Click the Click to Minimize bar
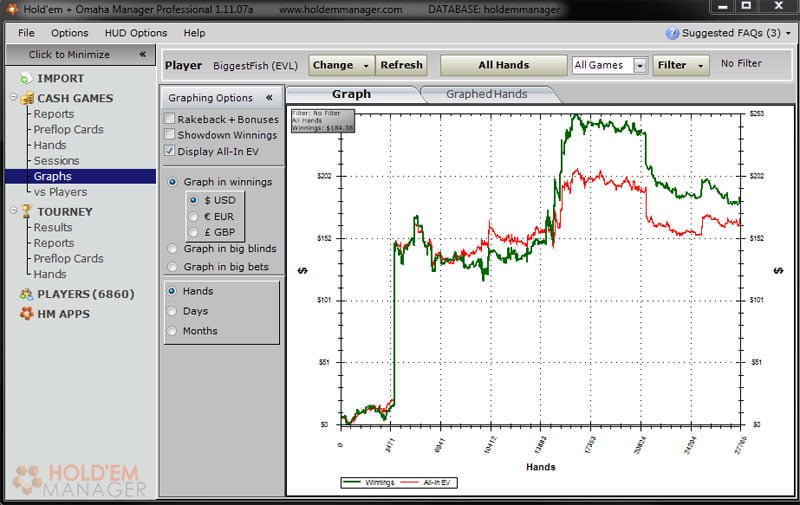Screen dimensions: 800x505 81,55
